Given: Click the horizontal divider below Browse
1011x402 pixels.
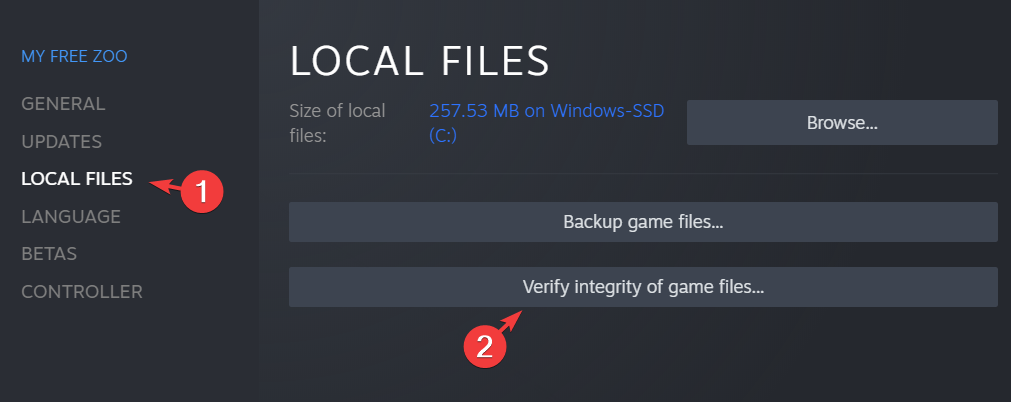Looking at the screenshot, I should pyautogui.click(x=643, y=173).
